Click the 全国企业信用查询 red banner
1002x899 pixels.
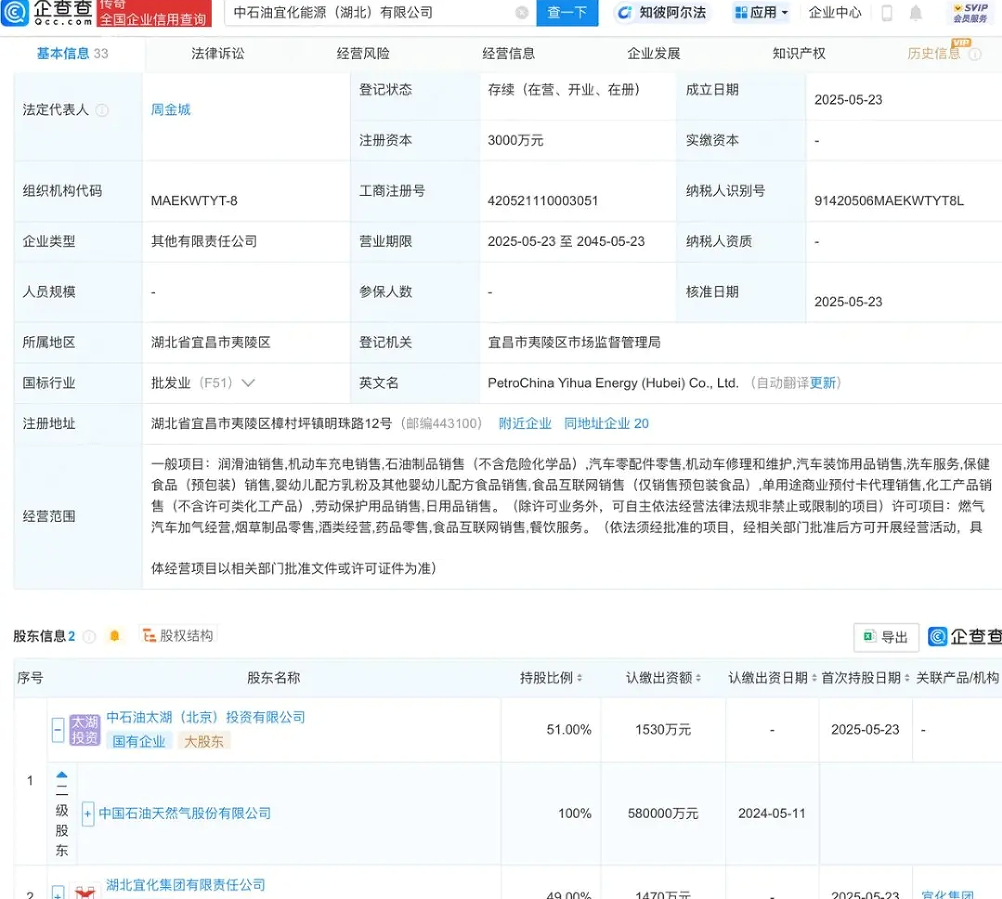153,13
